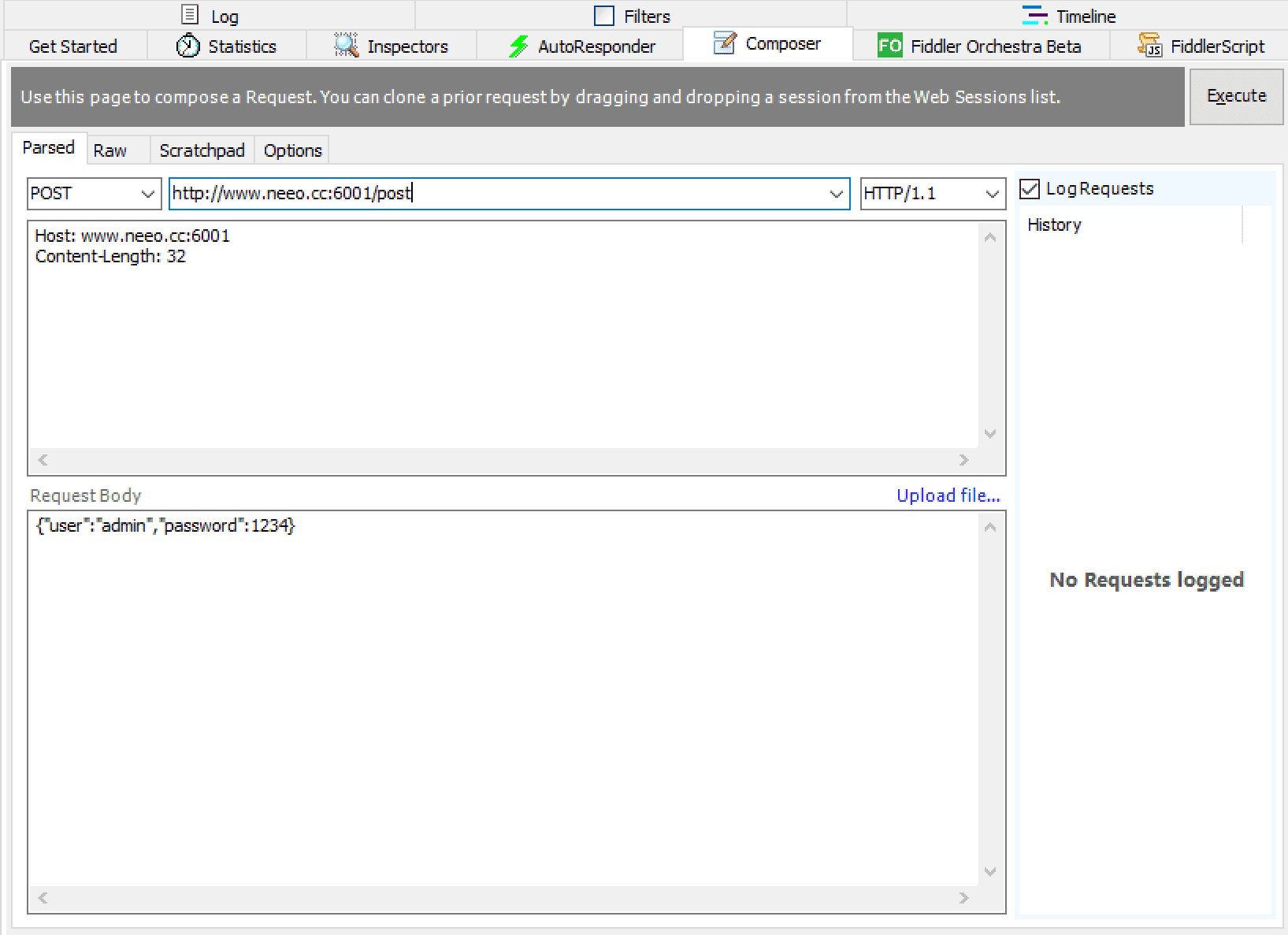Click the History column header
This screenshot has height=935, width=1288.
tap(1130, 225)
